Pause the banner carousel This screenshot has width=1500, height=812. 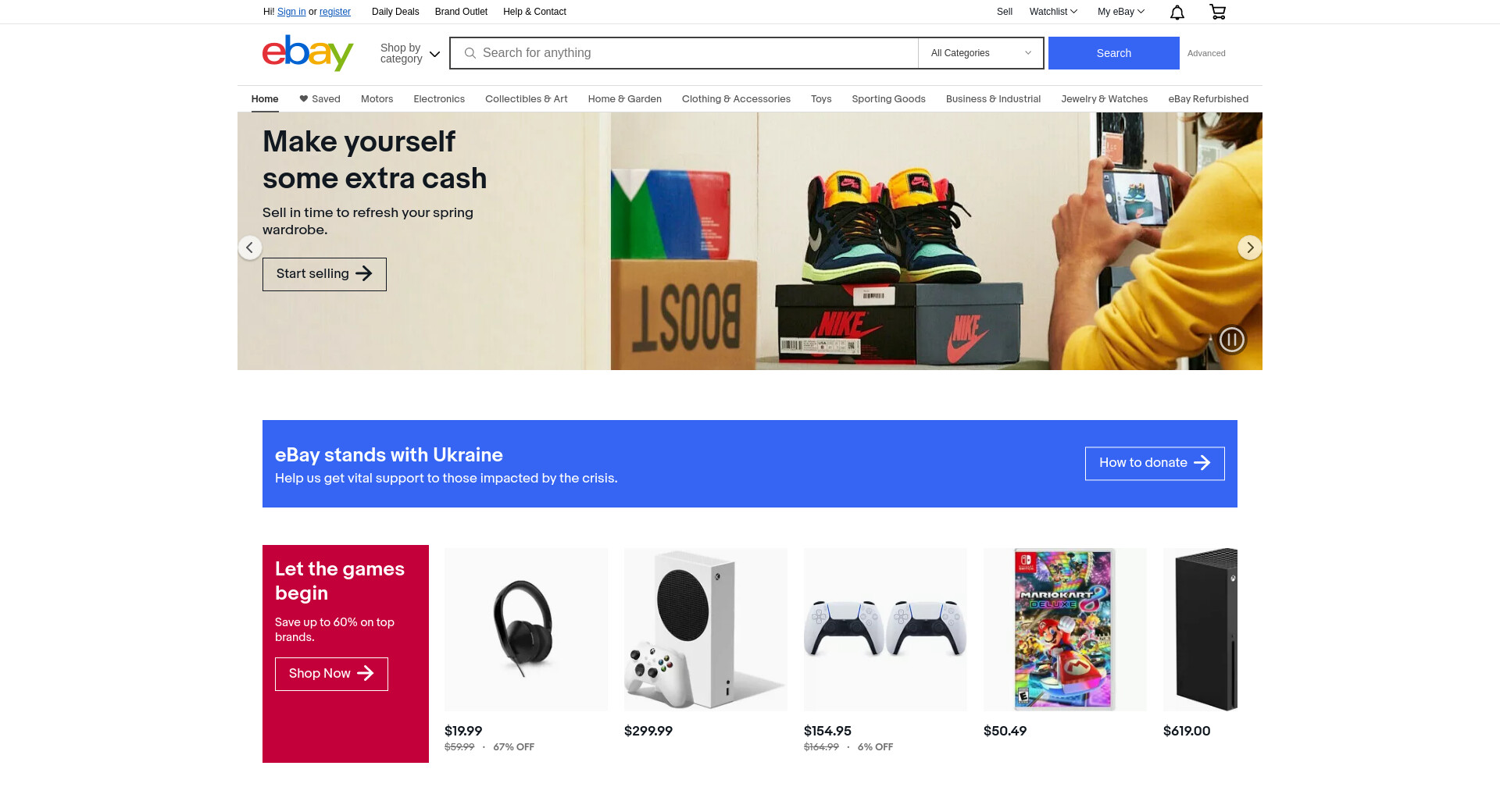click(x=1232, y=340)
